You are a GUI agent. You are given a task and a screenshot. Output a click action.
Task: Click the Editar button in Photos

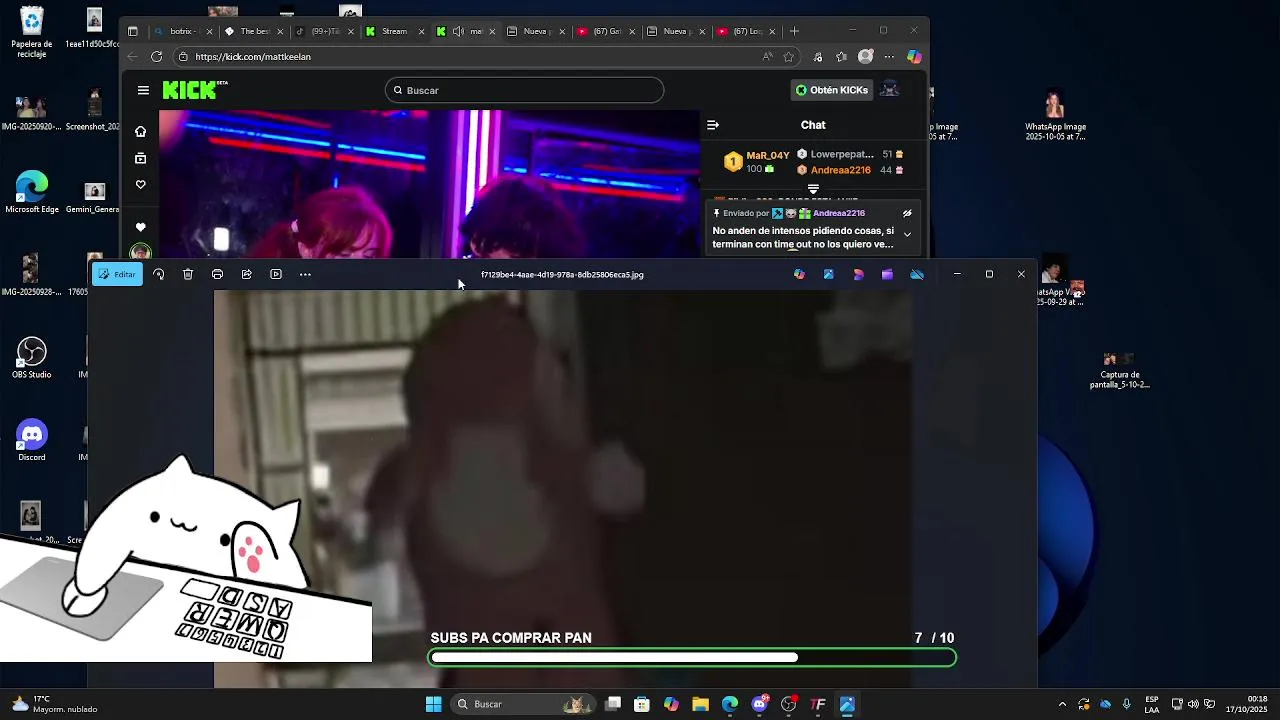(117, 274)
